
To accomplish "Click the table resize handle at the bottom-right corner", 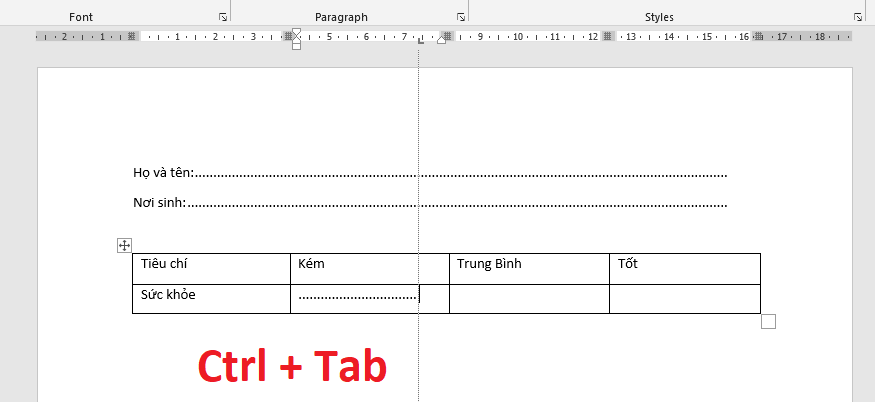I will (768, 321).
